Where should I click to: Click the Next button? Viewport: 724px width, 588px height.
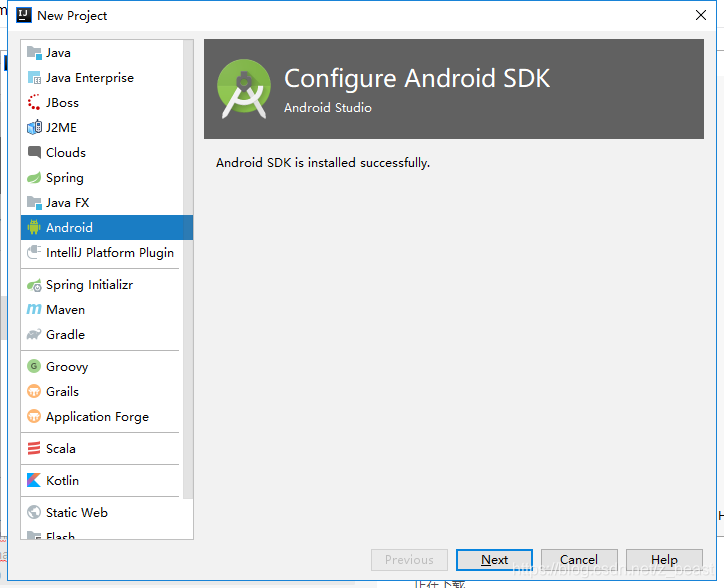pos(494,560)
